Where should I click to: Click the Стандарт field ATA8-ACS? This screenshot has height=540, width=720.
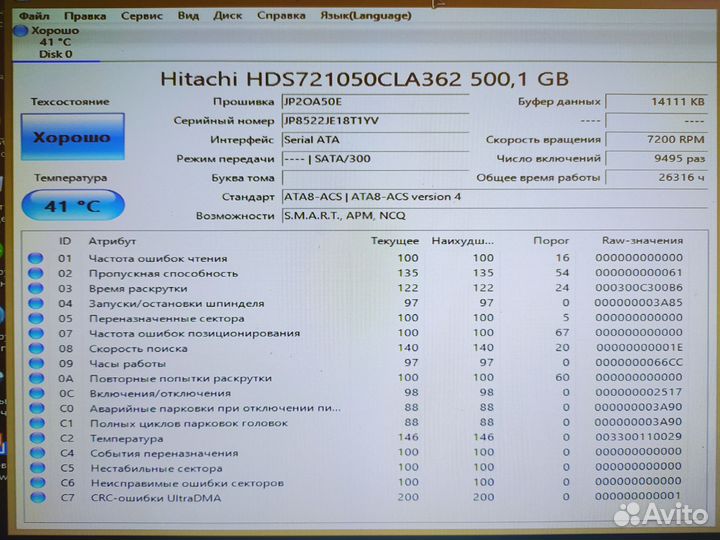click(x=495, y=197)
